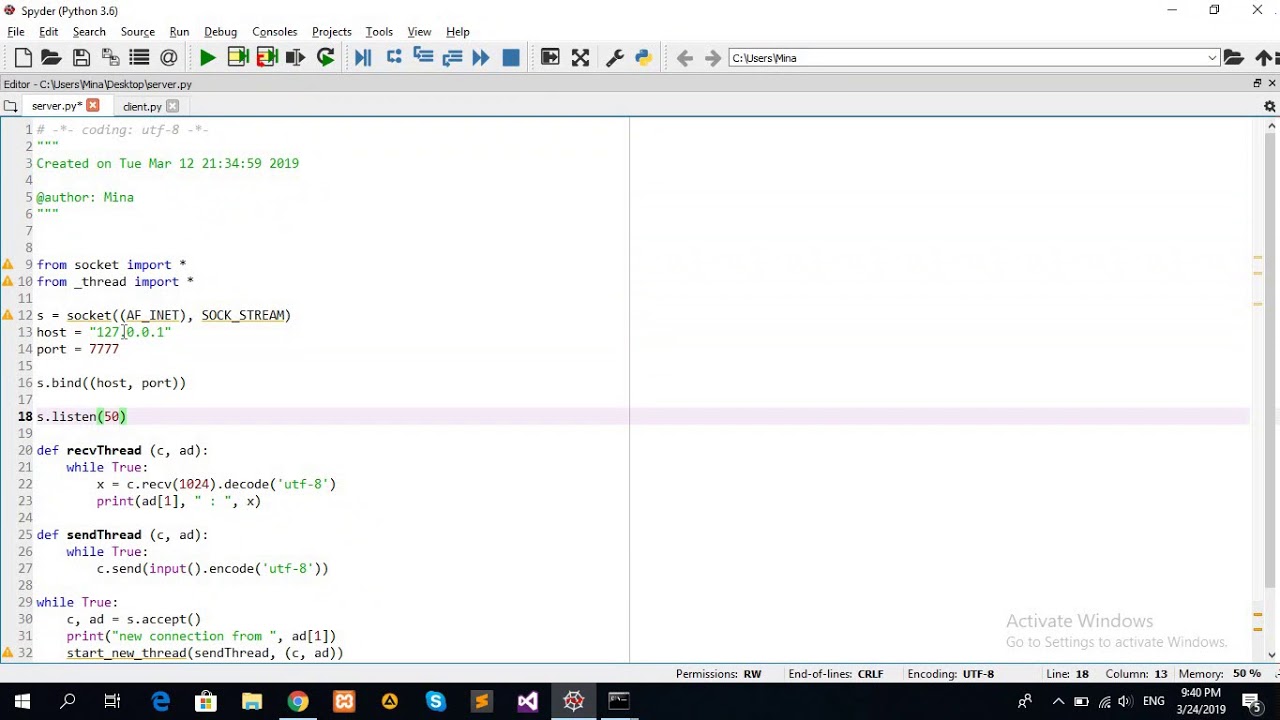Screen dimensions: 1280x720
Task: Browse for a working directory
Action: (1234, 58)
